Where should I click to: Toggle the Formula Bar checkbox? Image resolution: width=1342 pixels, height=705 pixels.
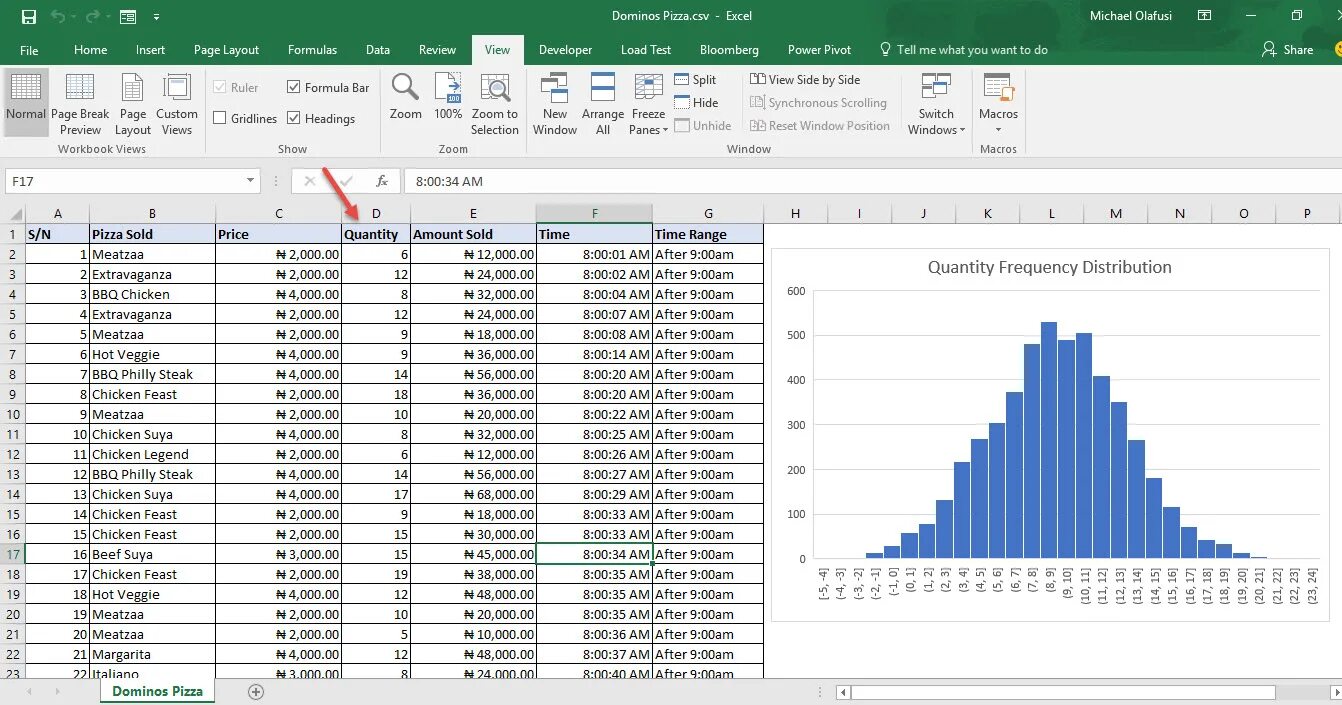coord(294,87)
